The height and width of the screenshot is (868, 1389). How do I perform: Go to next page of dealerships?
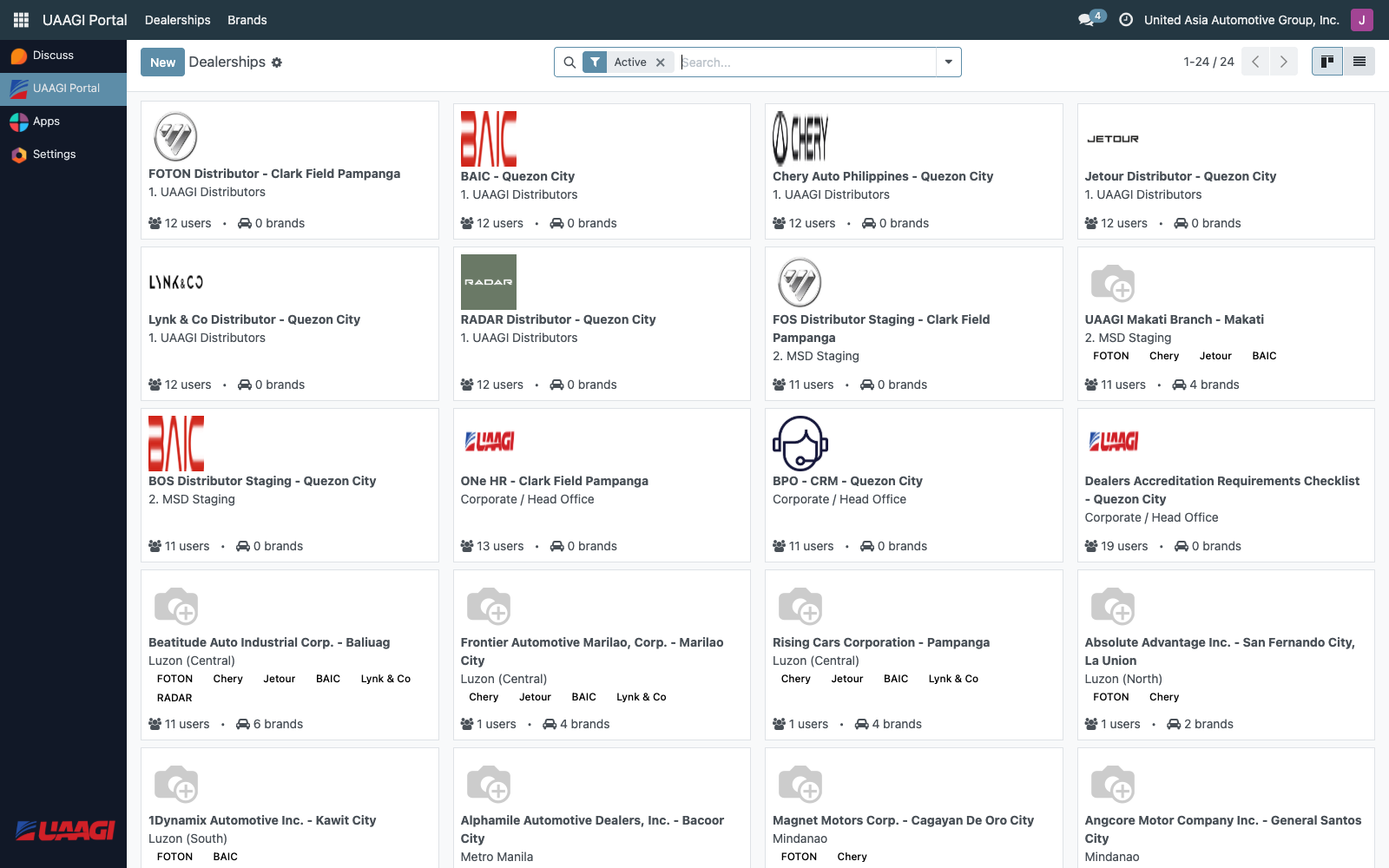point(1284,62)
